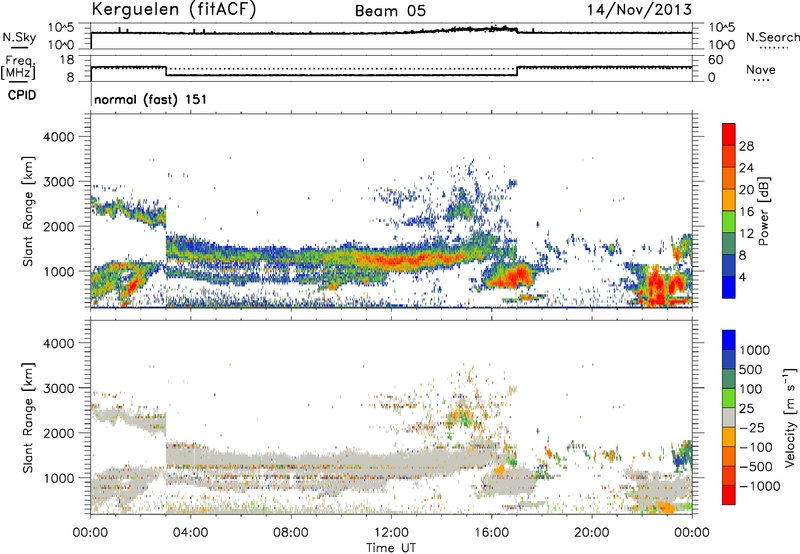Click the "Slant Range [km]" label of power panel
Viewport: 800px width, 554px height.
tap(28, 211)
